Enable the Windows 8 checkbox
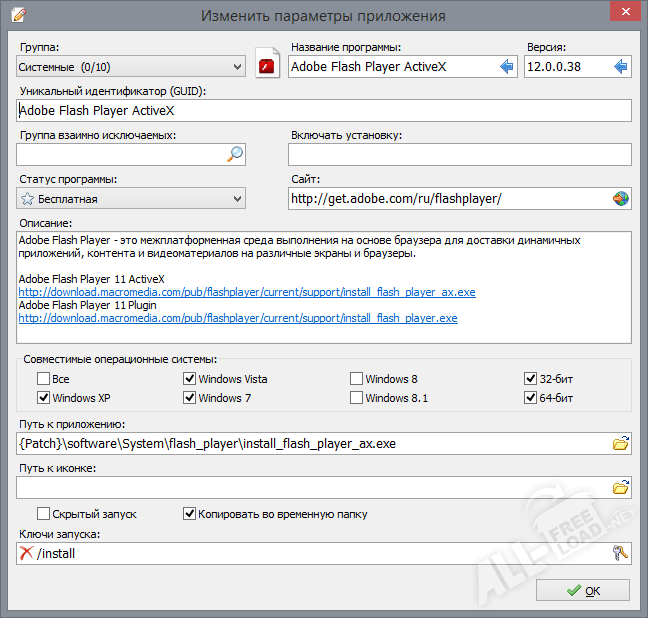 (357, 379)
